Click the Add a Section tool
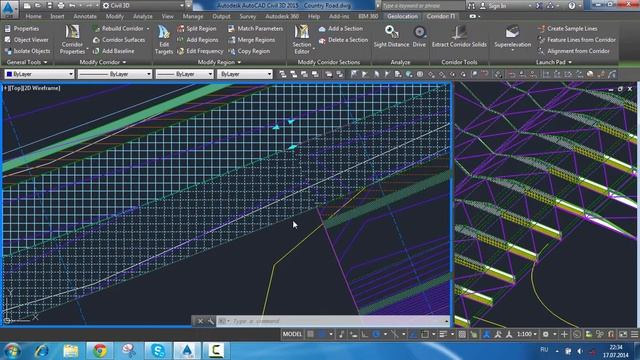This screenshot has height=360, width=640. (340, 29)
